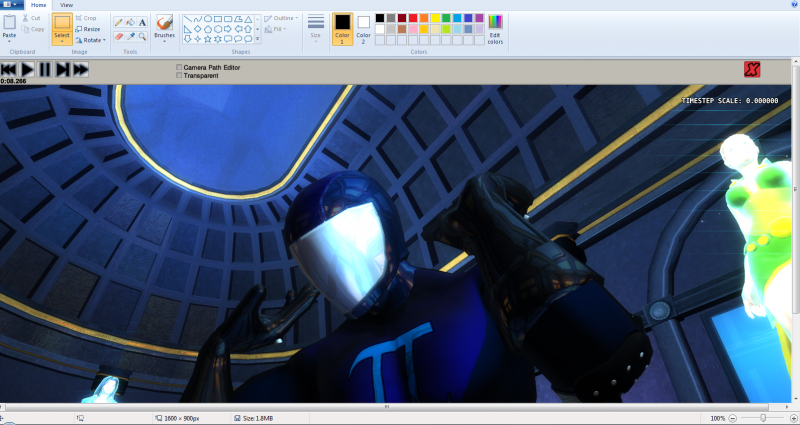Pick the Right triangle shape
Screen dimensions: 800x425
(188, 29)
